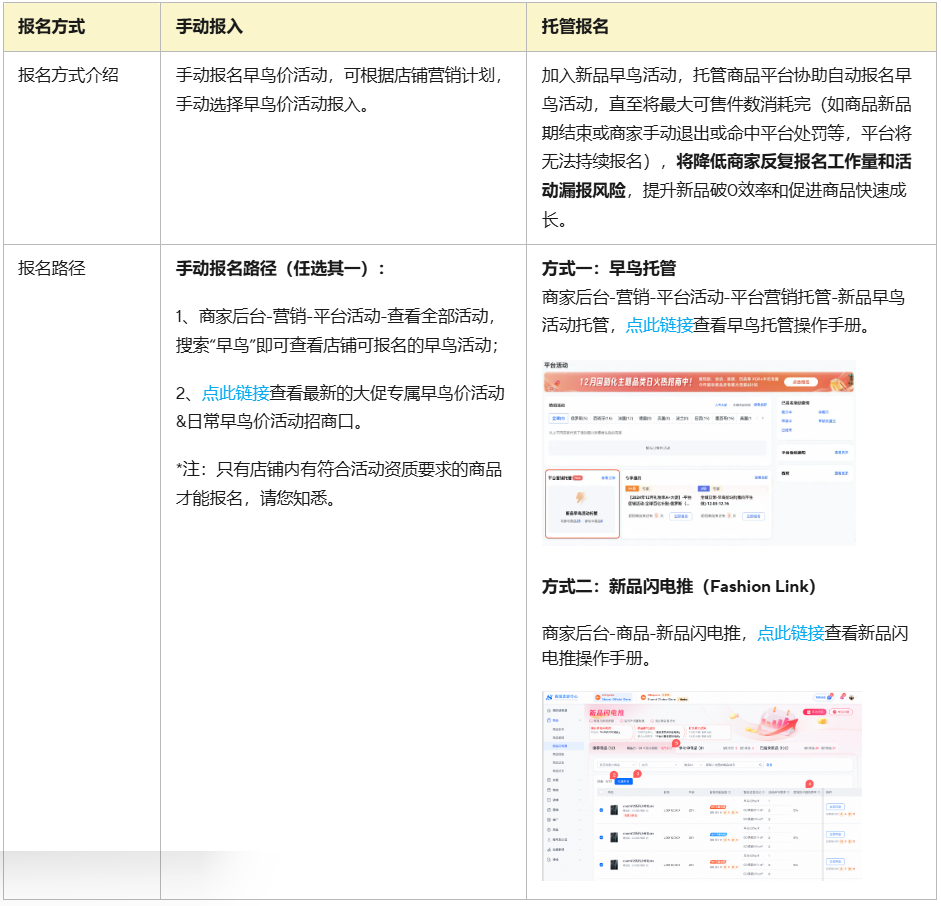
Task: Tick the third product row checkbox
Action: pos(600,864)
